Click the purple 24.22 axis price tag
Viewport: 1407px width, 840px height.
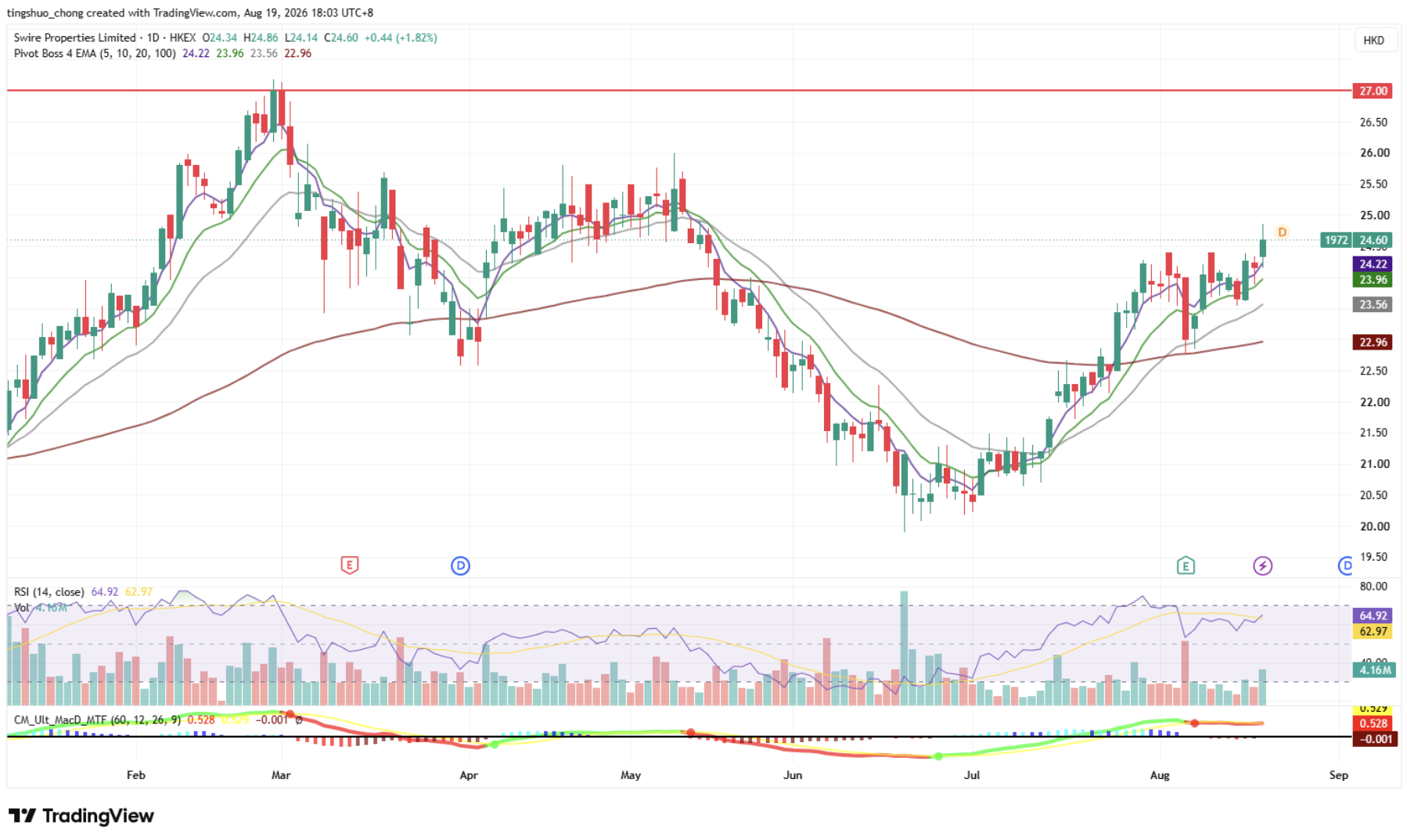1373,264
